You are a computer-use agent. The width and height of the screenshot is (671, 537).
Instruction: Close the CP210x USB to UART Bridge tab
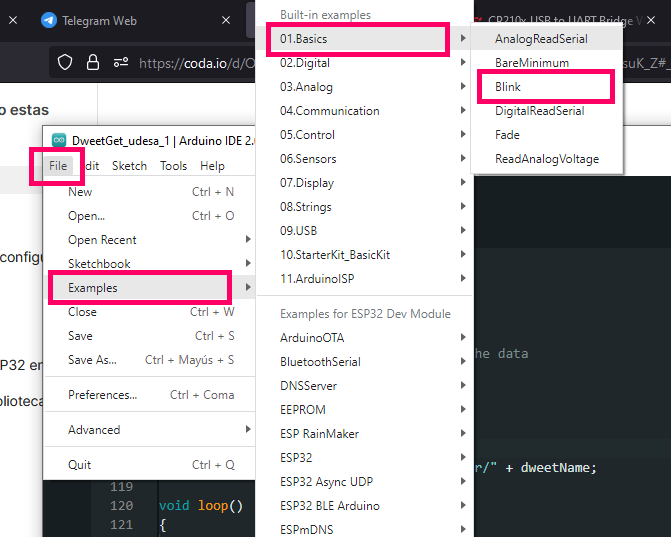click(x=651, y=20)
